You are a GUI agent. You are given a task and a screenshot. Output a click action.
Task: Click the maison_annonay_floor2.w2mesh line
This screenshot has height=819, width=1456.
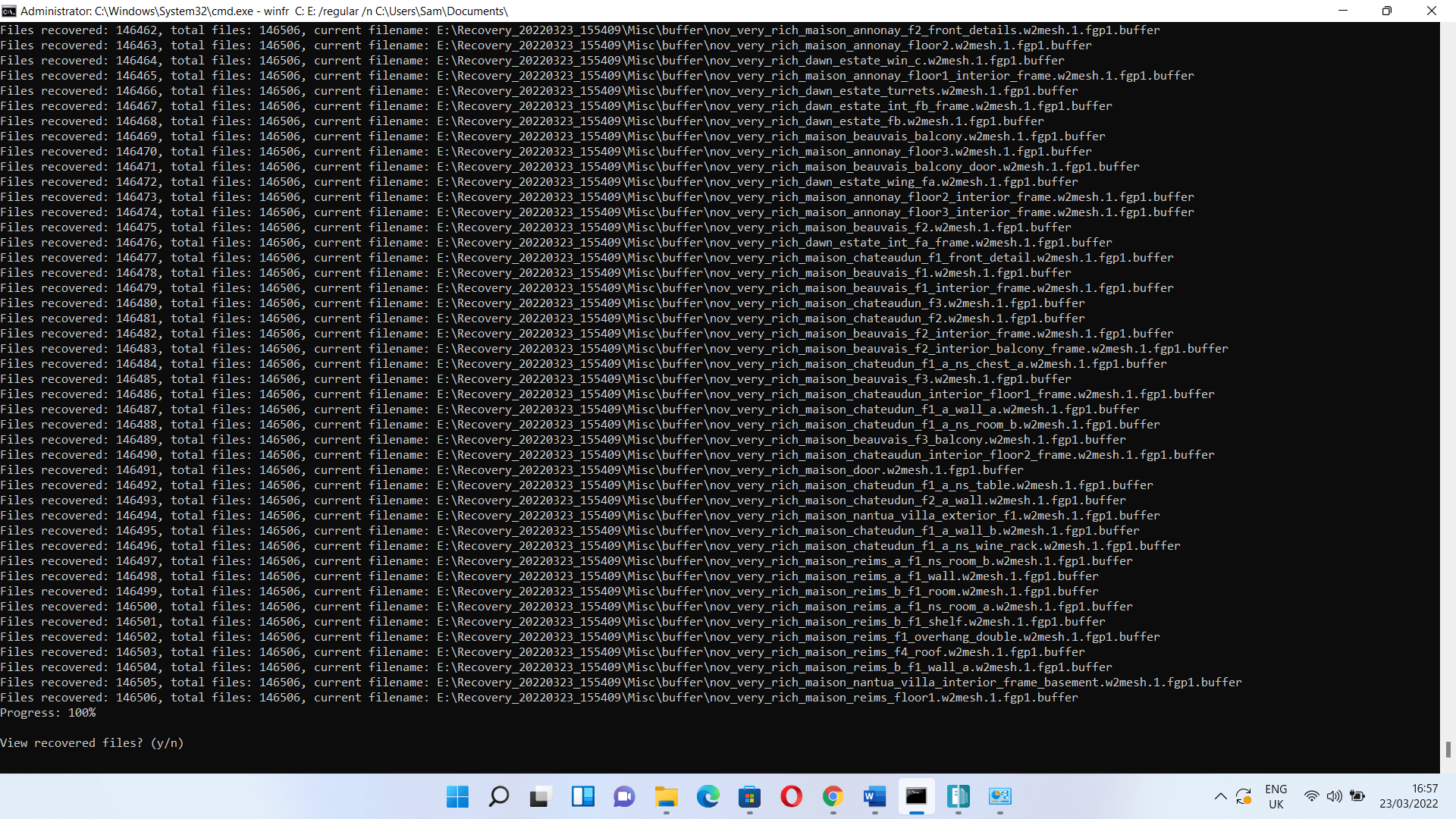[546, 45]
